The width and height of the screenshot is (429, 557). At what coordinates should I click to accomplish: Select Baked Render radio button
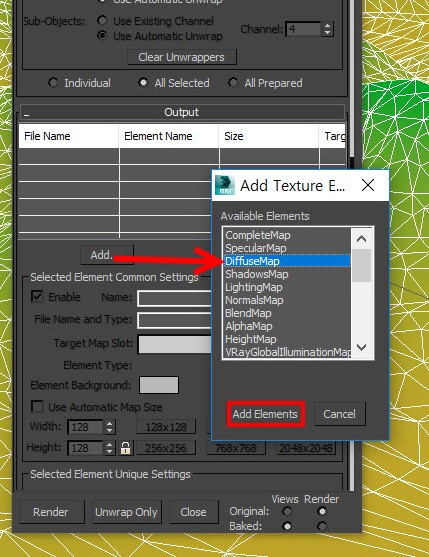click(322, 526)
